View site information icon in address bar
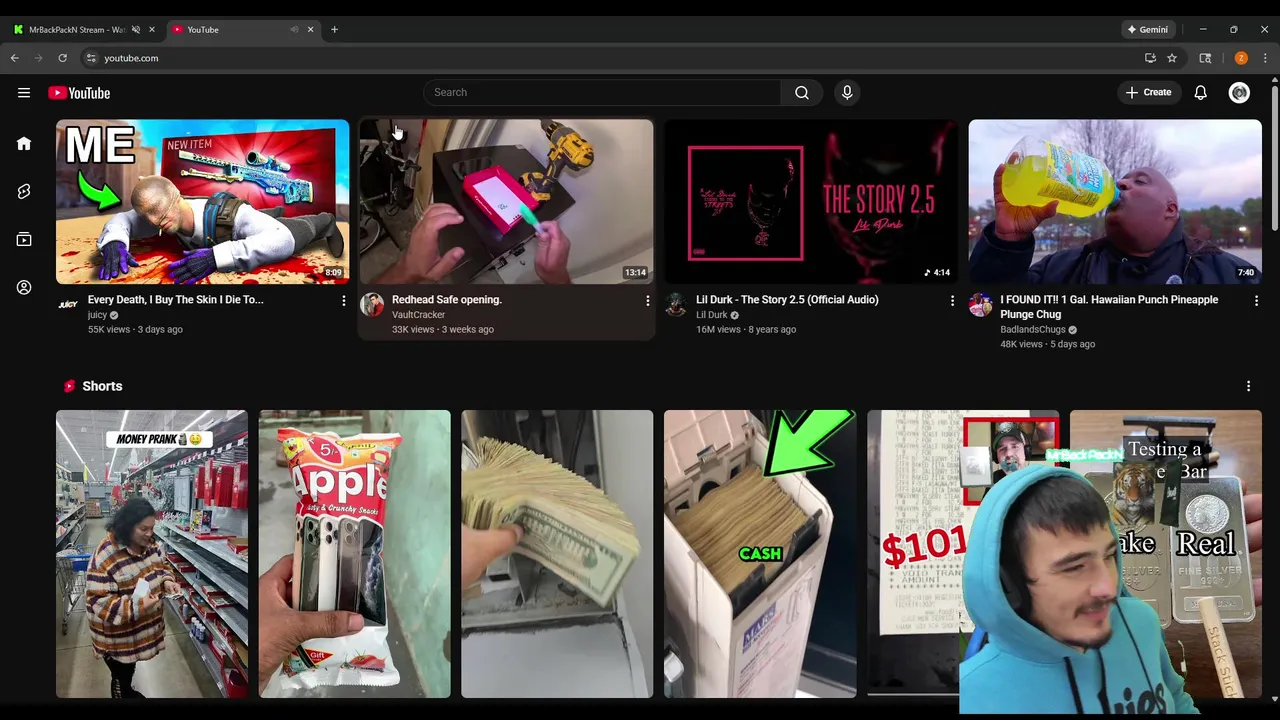This screenshot has width=1280, height=720. point(91,58)
